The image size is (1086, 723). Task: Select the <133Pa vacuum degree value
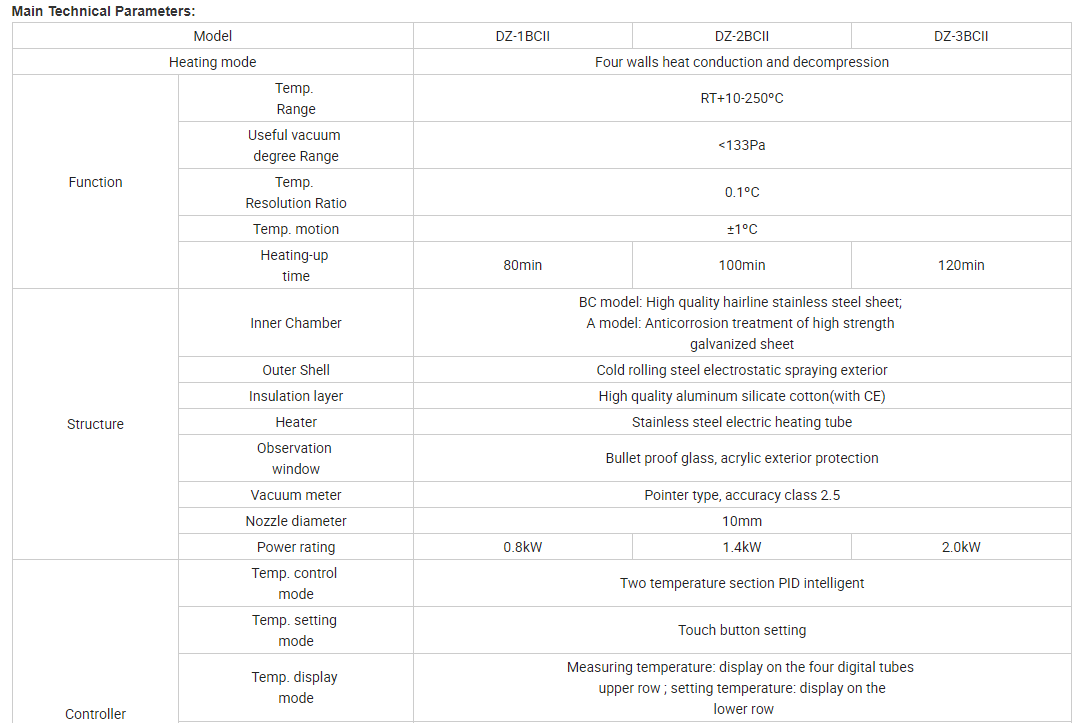pyautogui.click(x=741, y=145)
